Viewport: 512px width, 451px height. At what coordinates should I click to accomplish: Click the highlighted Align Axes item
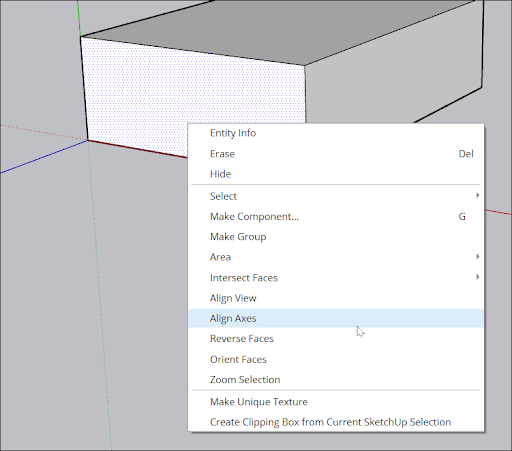tap(336, 318)
